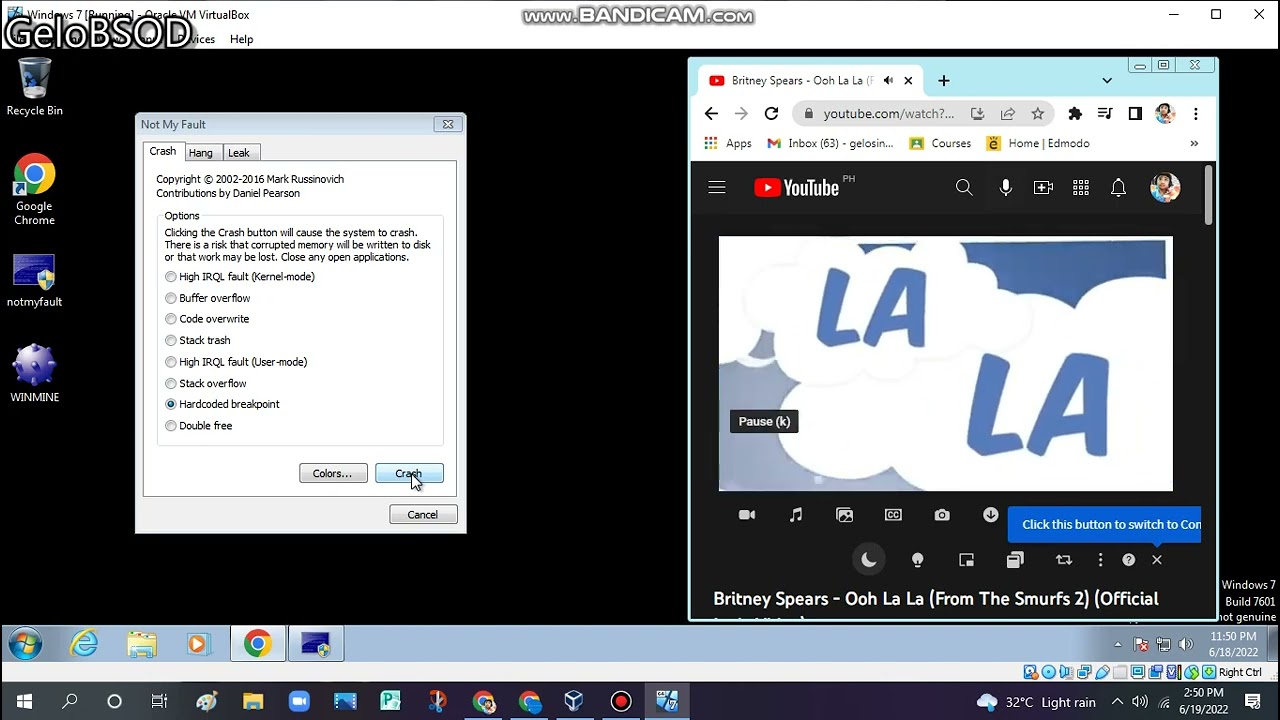Select the Google Chrome desktop shortcut

pos(34,190)
